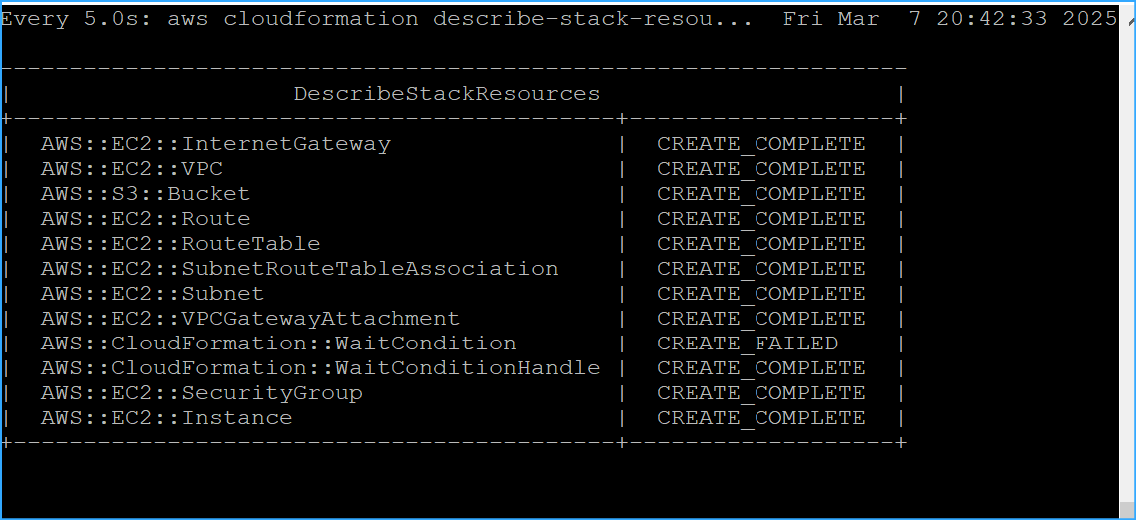Click the AWS::EC2::SubnetRouteTableAssociation entry
Viewport: 1136px width, 520px height.
coord(299,269)
